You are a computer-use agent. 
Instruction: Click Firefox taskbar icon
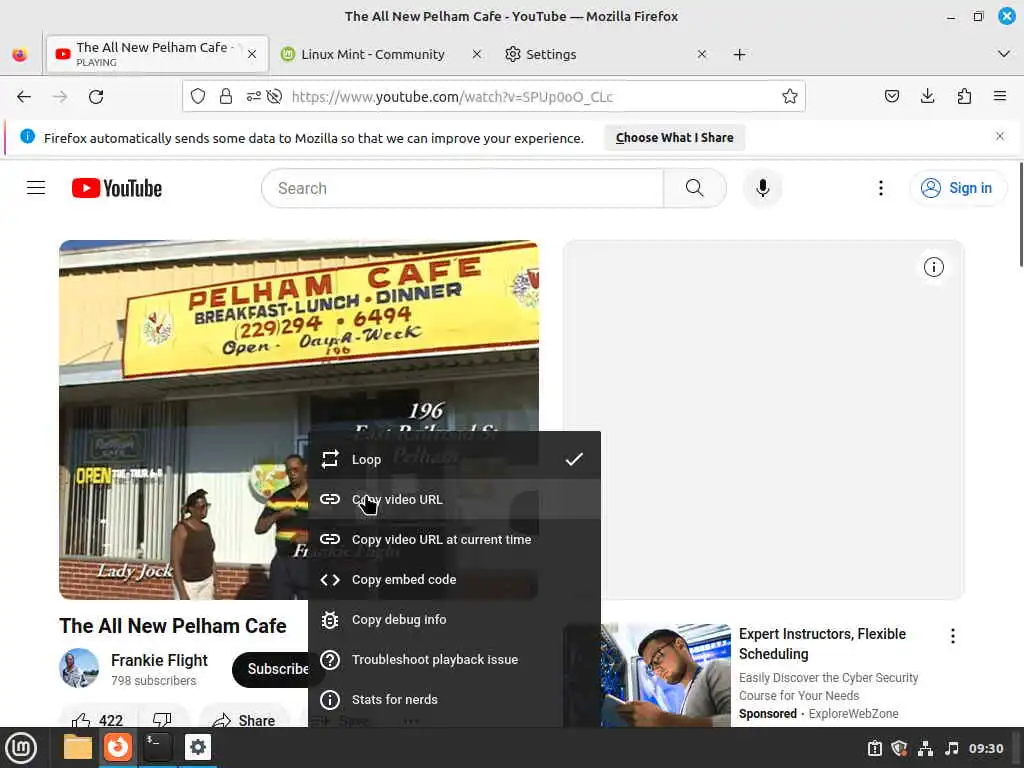pos(118,747)
